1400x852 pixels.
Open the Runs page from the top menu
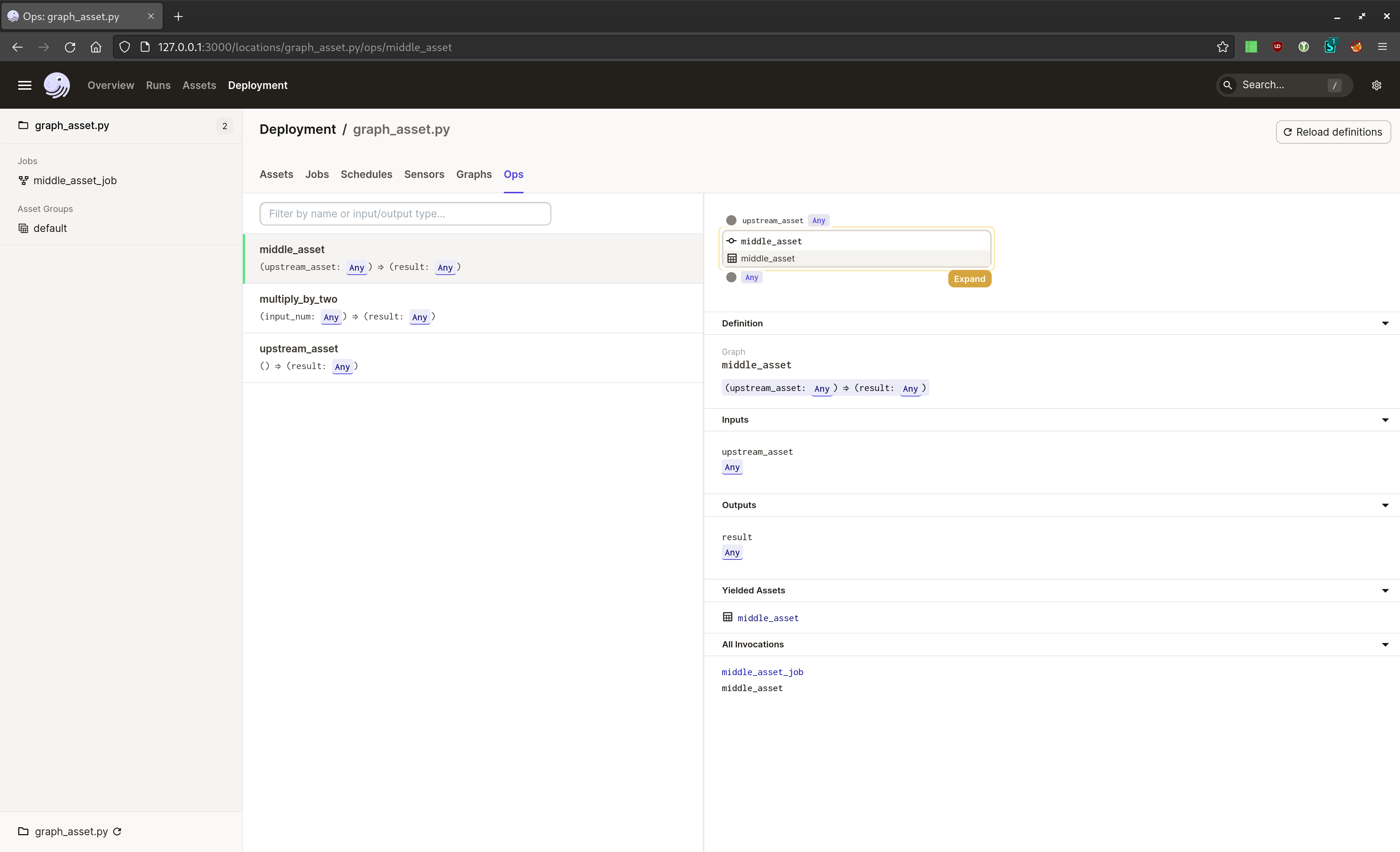pos(158,85)
